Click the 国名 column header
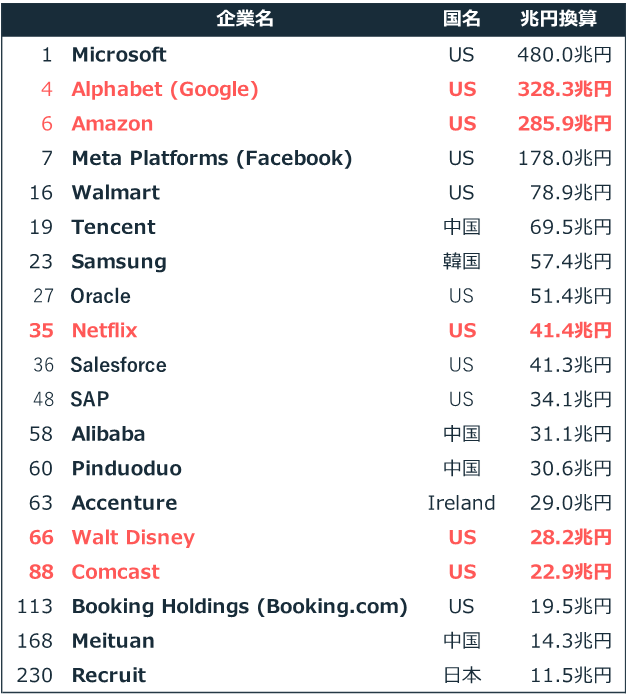The height and width of the screenshot is (694, 627). click(x=462, y=19)
